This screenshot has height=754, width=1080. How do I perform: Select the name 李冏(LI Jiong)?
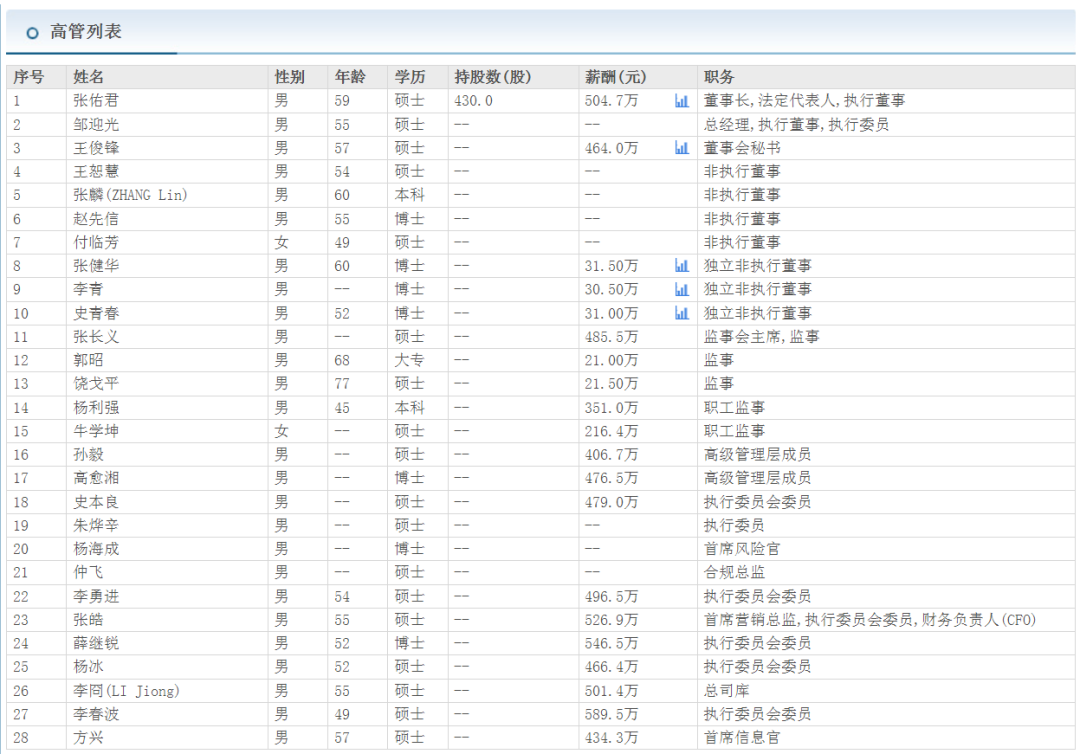126,691
